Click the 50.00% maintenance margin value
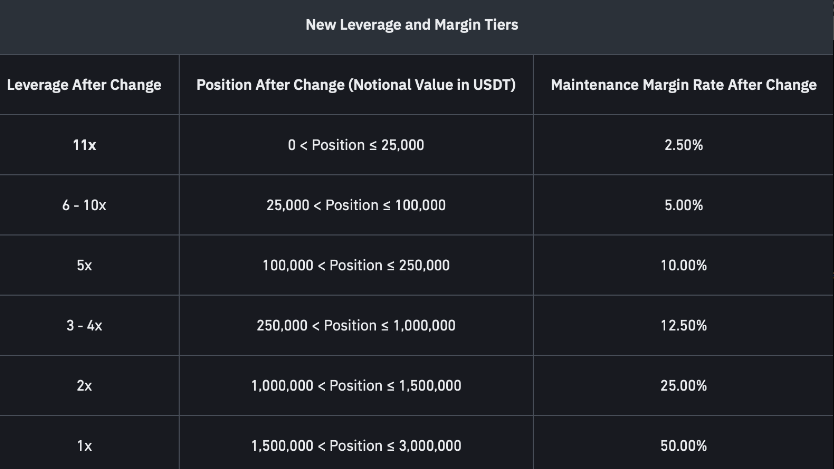 [683, 446]
